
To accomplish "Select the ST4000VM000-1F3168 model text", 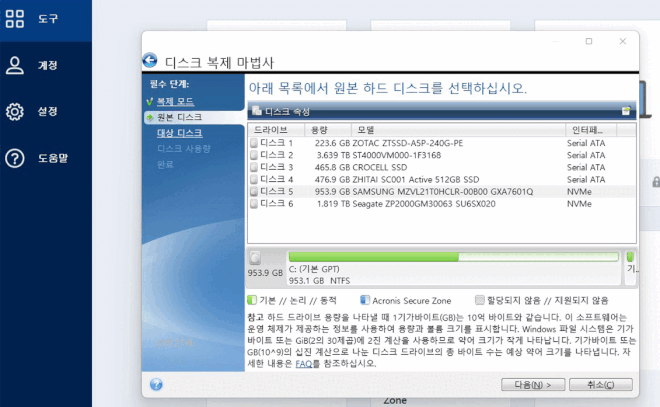I will pos(397,155).
